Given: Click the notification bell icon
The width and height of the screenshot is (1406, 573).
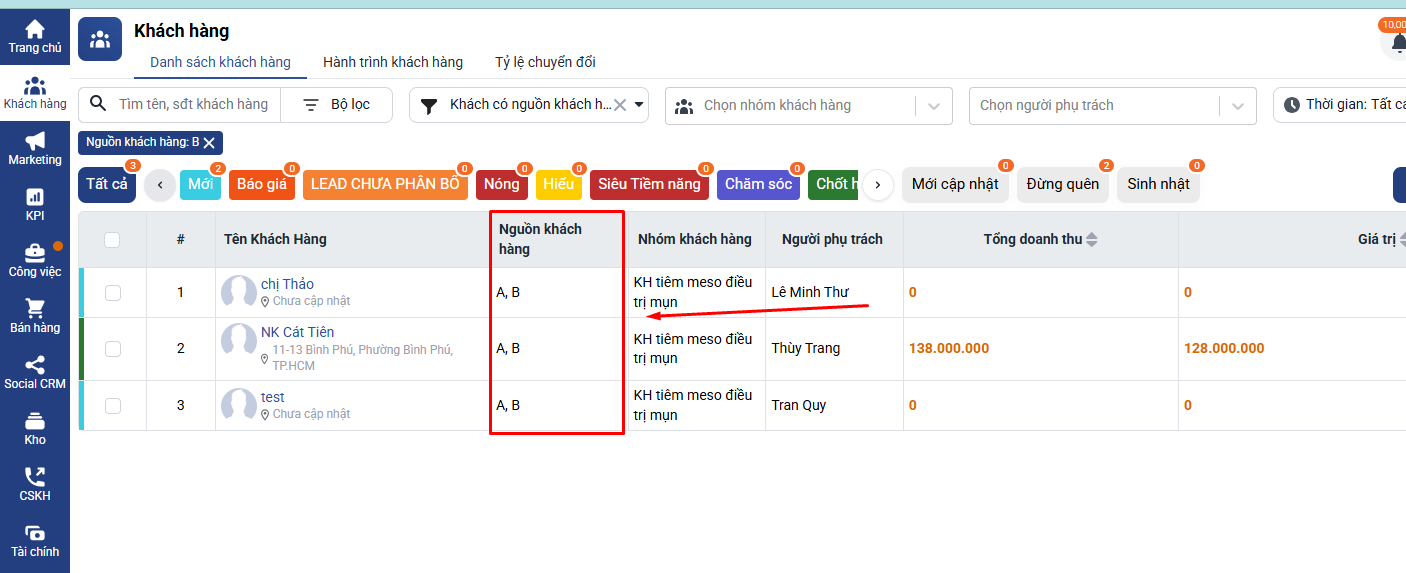Looking at the screenshot, I should click(1397, 43).
